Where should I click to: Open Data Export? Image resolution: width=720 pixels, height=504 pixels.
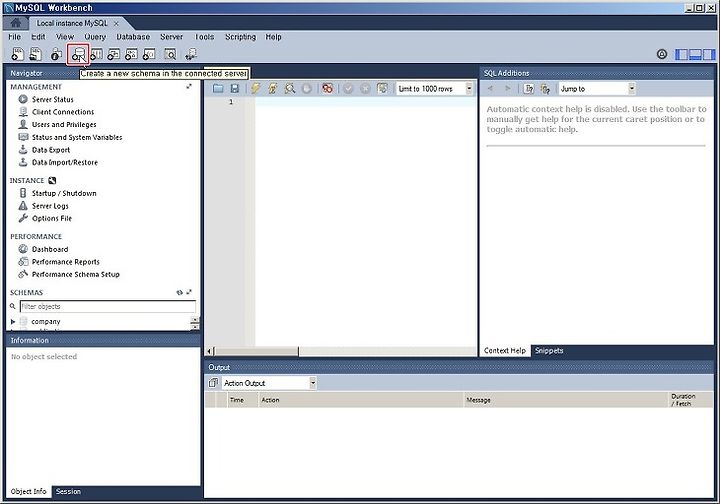coord(51,150)
